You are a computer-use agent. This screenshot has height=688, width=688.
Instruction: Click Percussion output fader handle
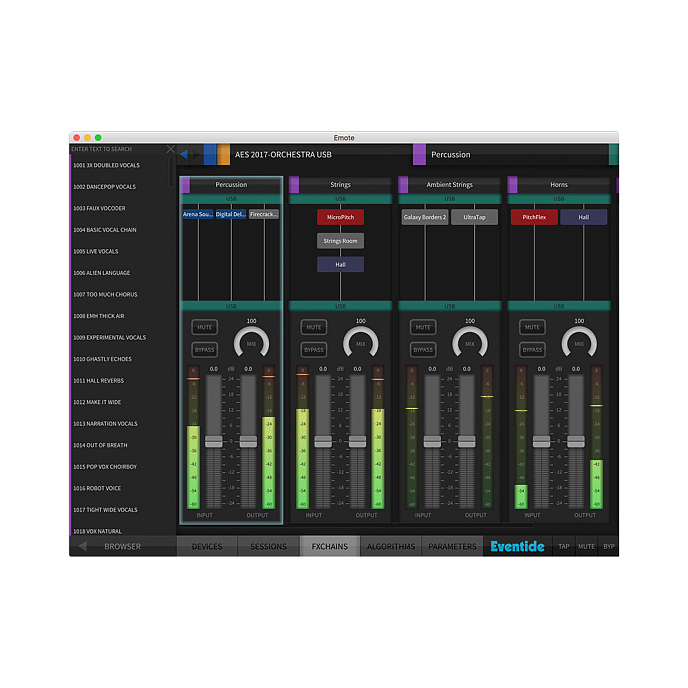click(x=248, y=441)
